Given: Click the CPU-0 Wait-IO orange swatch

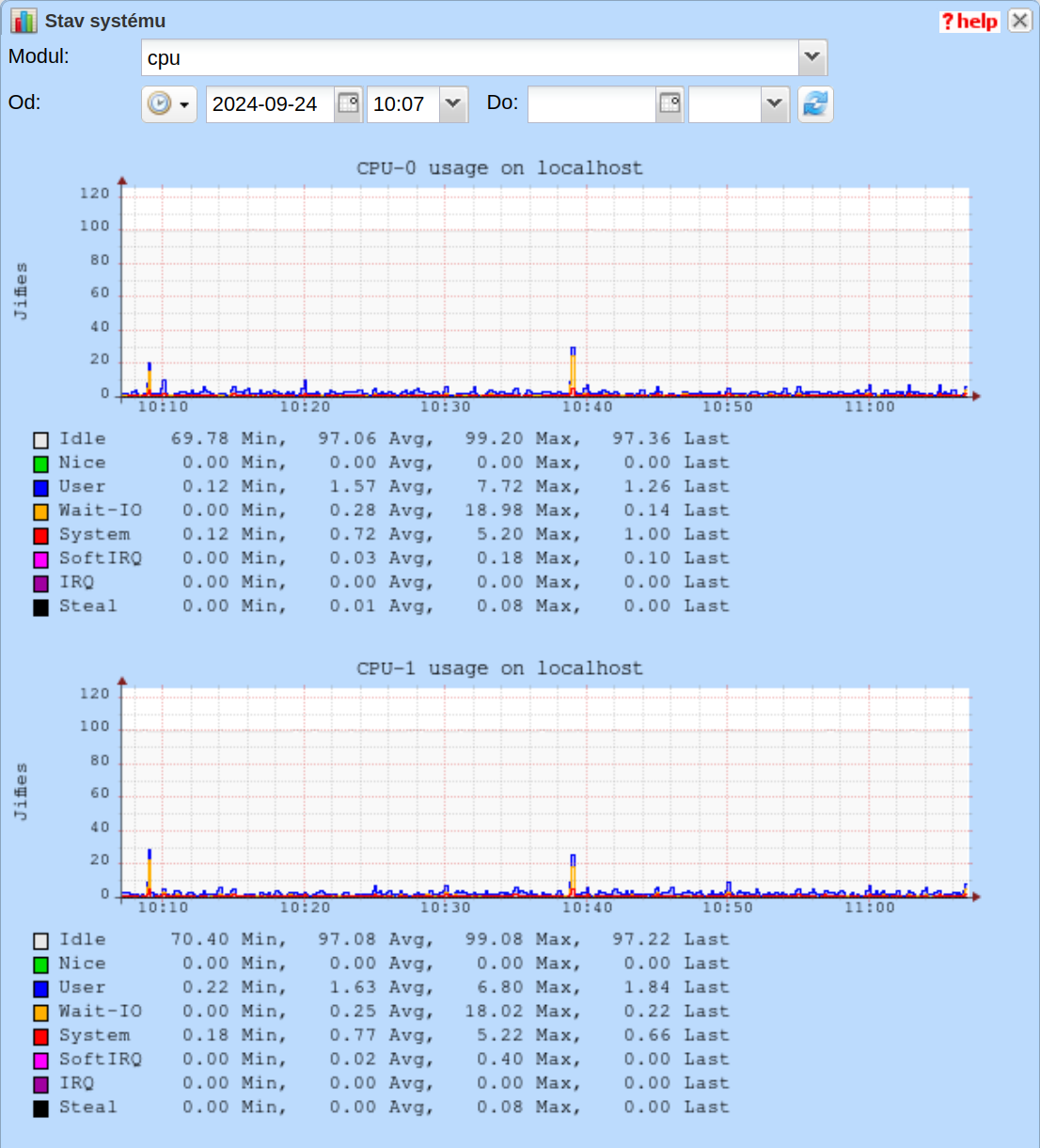Looking at the screenshot, I should 40,511.
